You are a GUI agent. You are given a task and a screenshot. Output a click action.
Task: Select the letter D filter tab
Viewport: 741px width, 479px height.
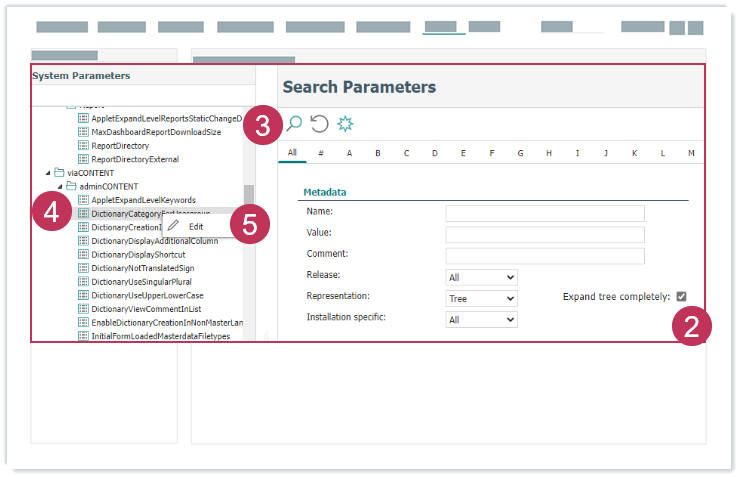pyautogui.click(x=435, y=153)
